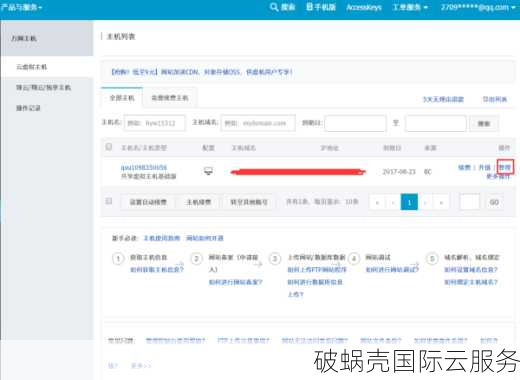Click the 5天无理由退款 link
Image resolution: width=520 pixels, height=380 pixels.
[x=443, y=99]
